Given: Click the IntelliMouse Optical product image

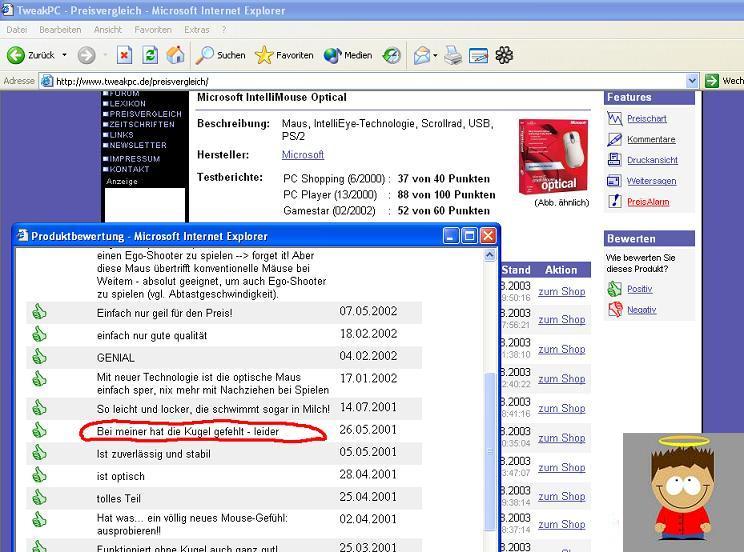Looking at the screenshot, I should click(x=550, y=157).
